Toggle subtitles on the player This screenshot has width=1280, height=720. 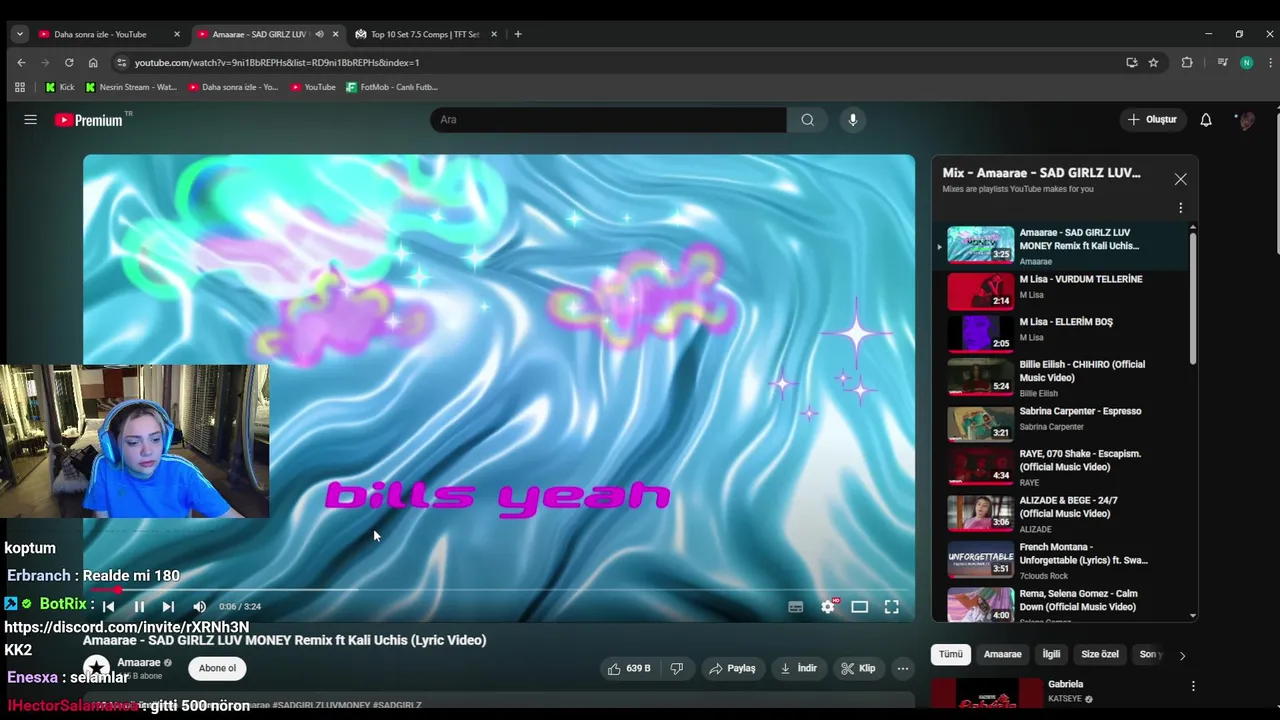[796, 607]
